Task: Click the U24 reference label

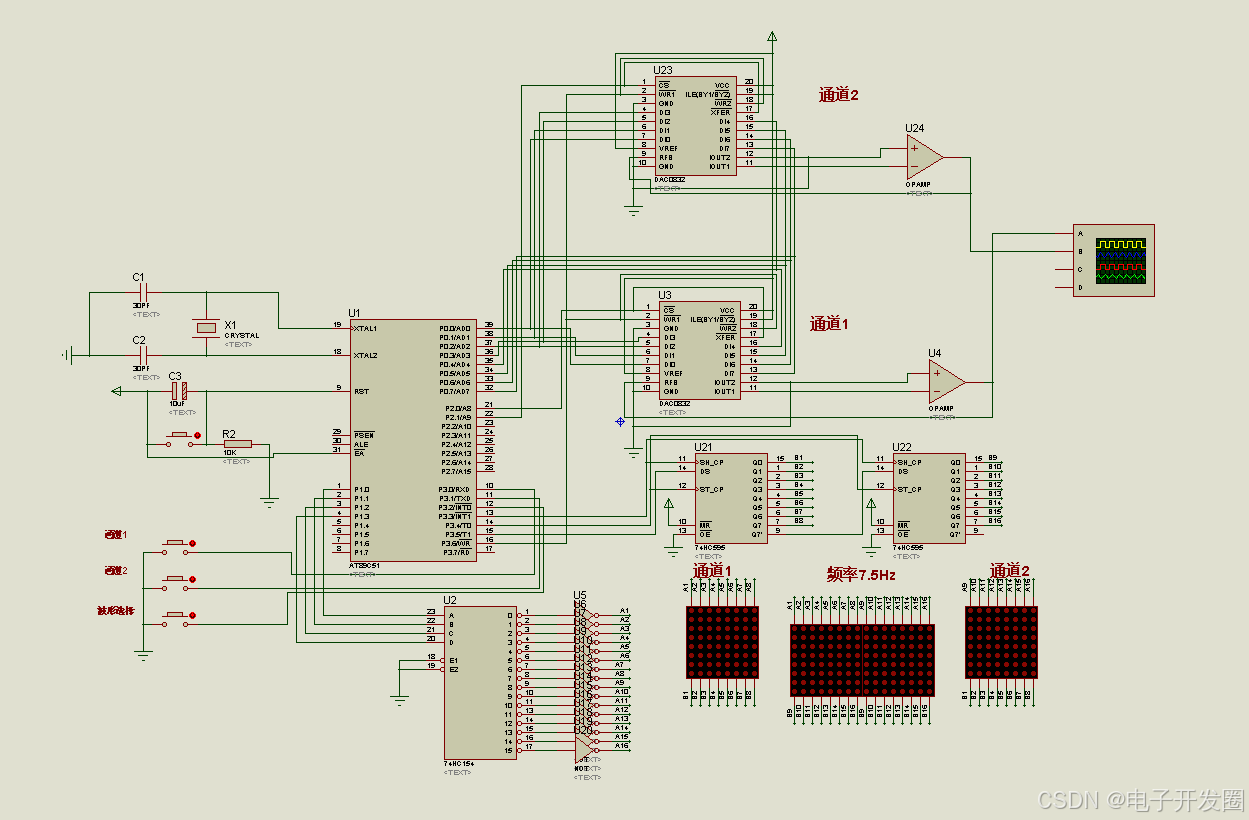Action: tap(914, 128)
